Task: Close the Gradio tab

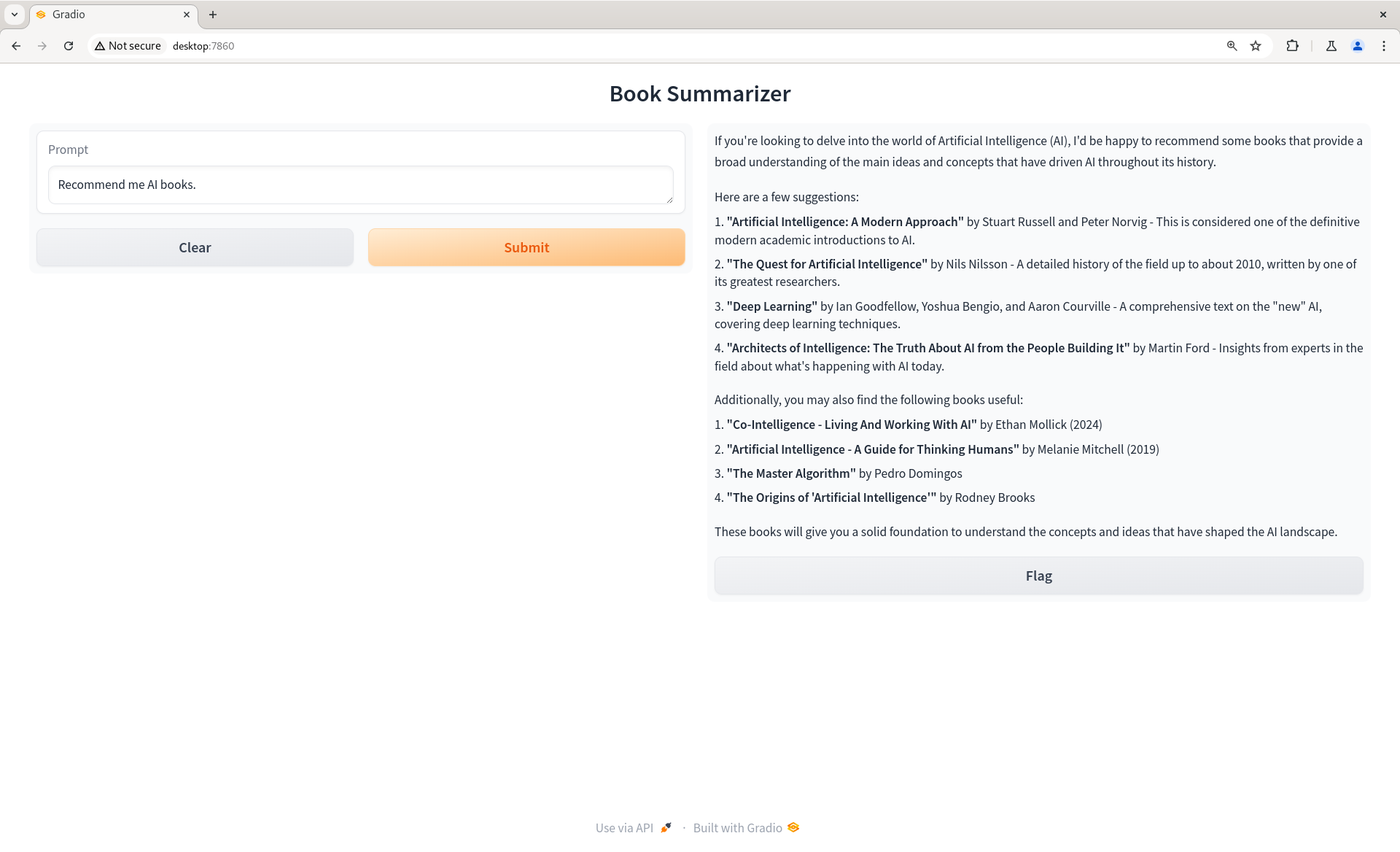Action: [x=187, y=15]
